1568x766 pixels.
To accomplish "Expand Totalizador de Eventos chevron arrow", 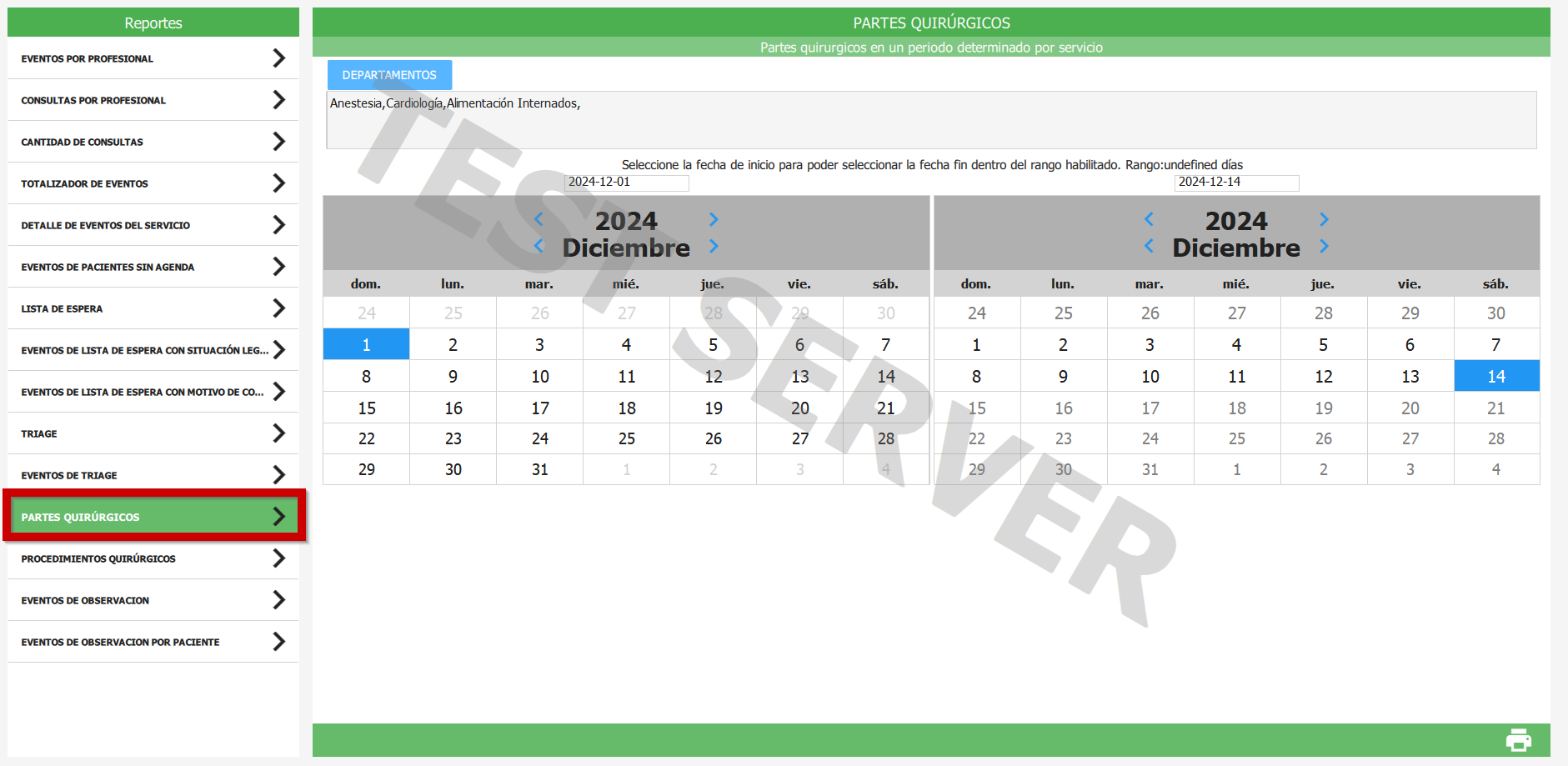I will (278, 183).
